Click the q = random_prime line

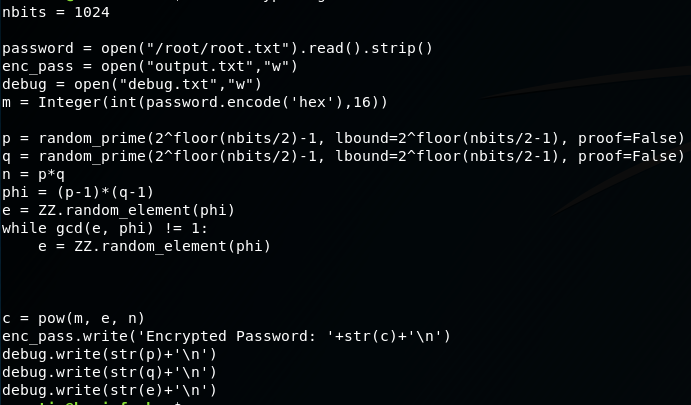coord(343,156)
